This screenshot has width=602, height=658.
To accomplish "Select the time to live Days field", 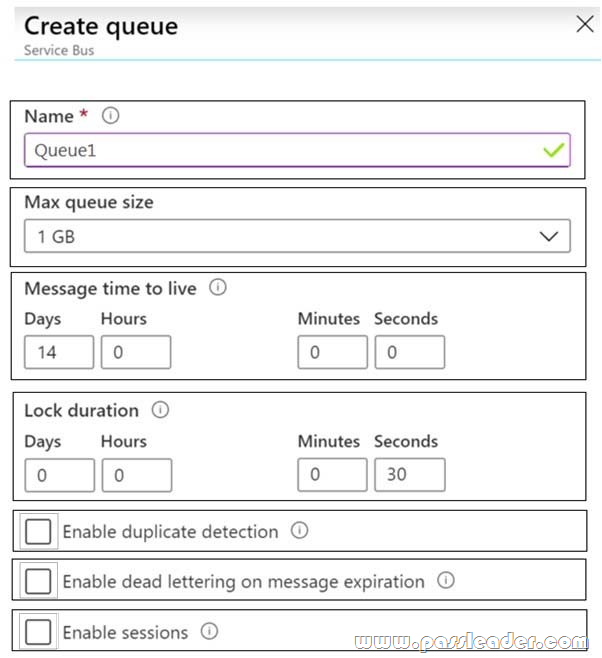I will 59,352.
